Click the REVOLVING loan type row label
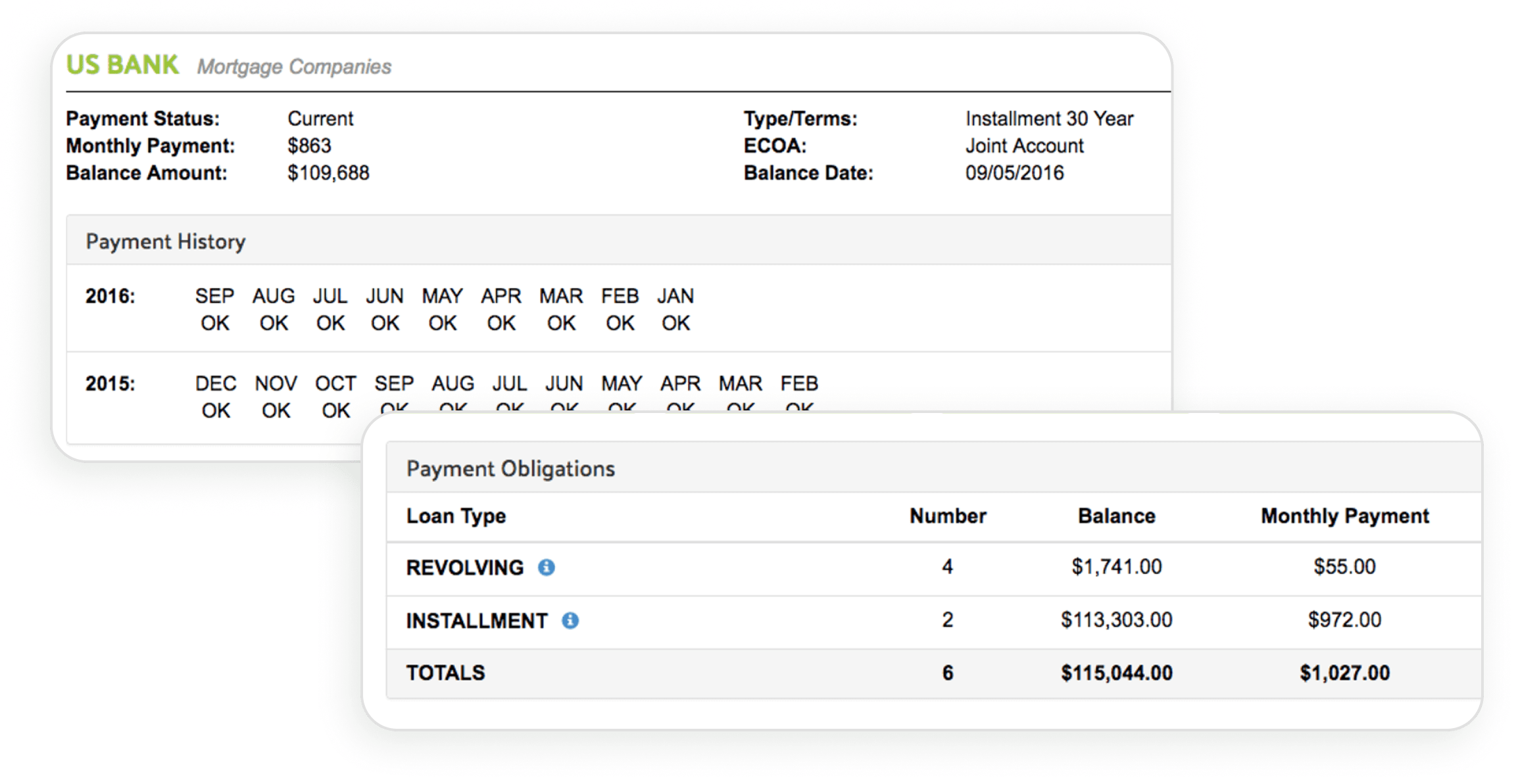 click(x=464, y=567)
